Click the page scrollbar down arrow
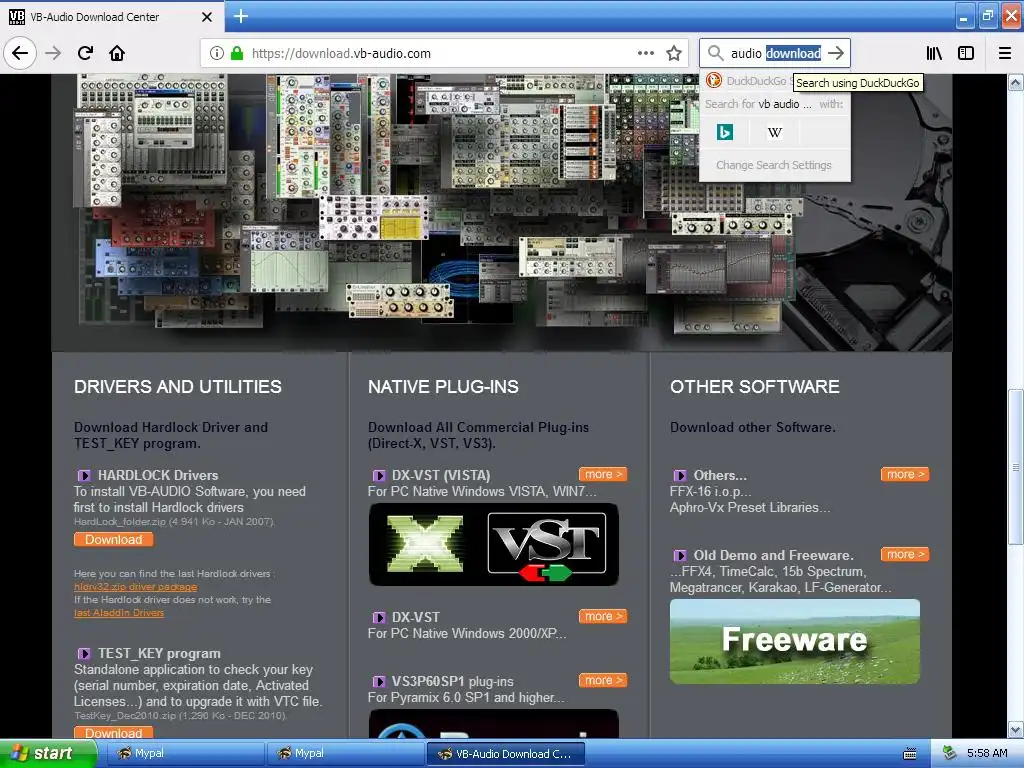The image size is (1024, 768). 1016,729
